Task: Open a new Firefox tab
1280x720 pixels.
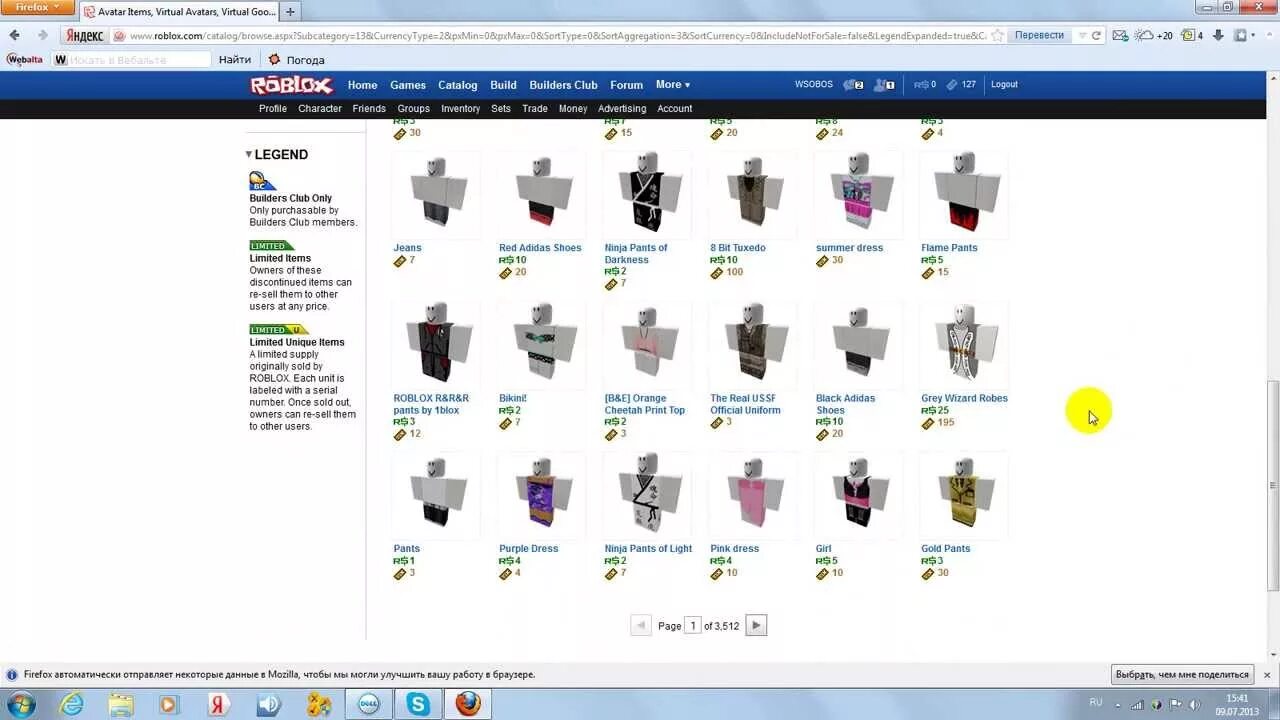Action: tap(290, 12)
